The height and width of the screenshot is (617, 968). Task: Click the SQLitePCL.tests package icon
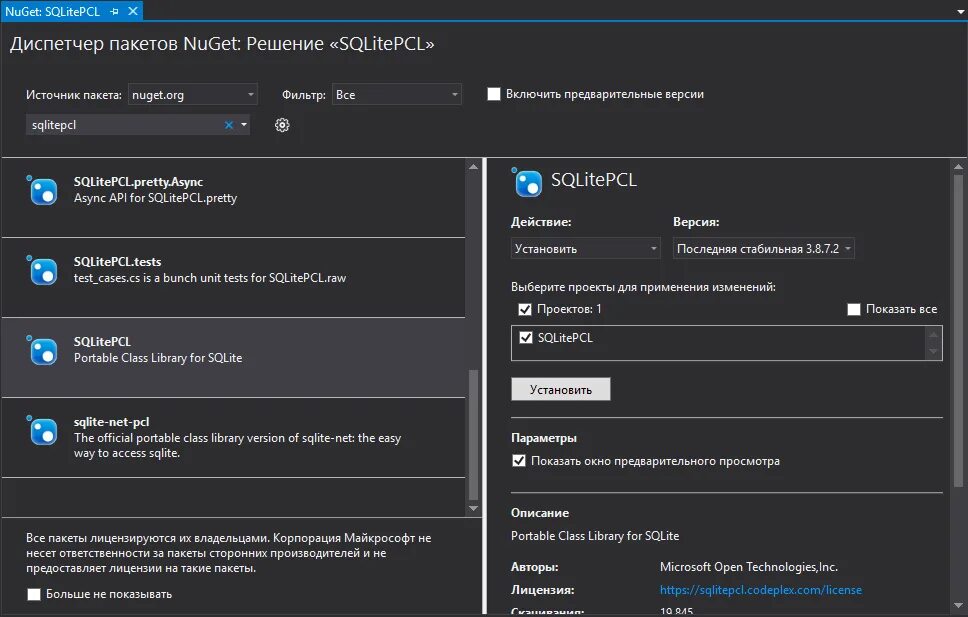point(43,271)
